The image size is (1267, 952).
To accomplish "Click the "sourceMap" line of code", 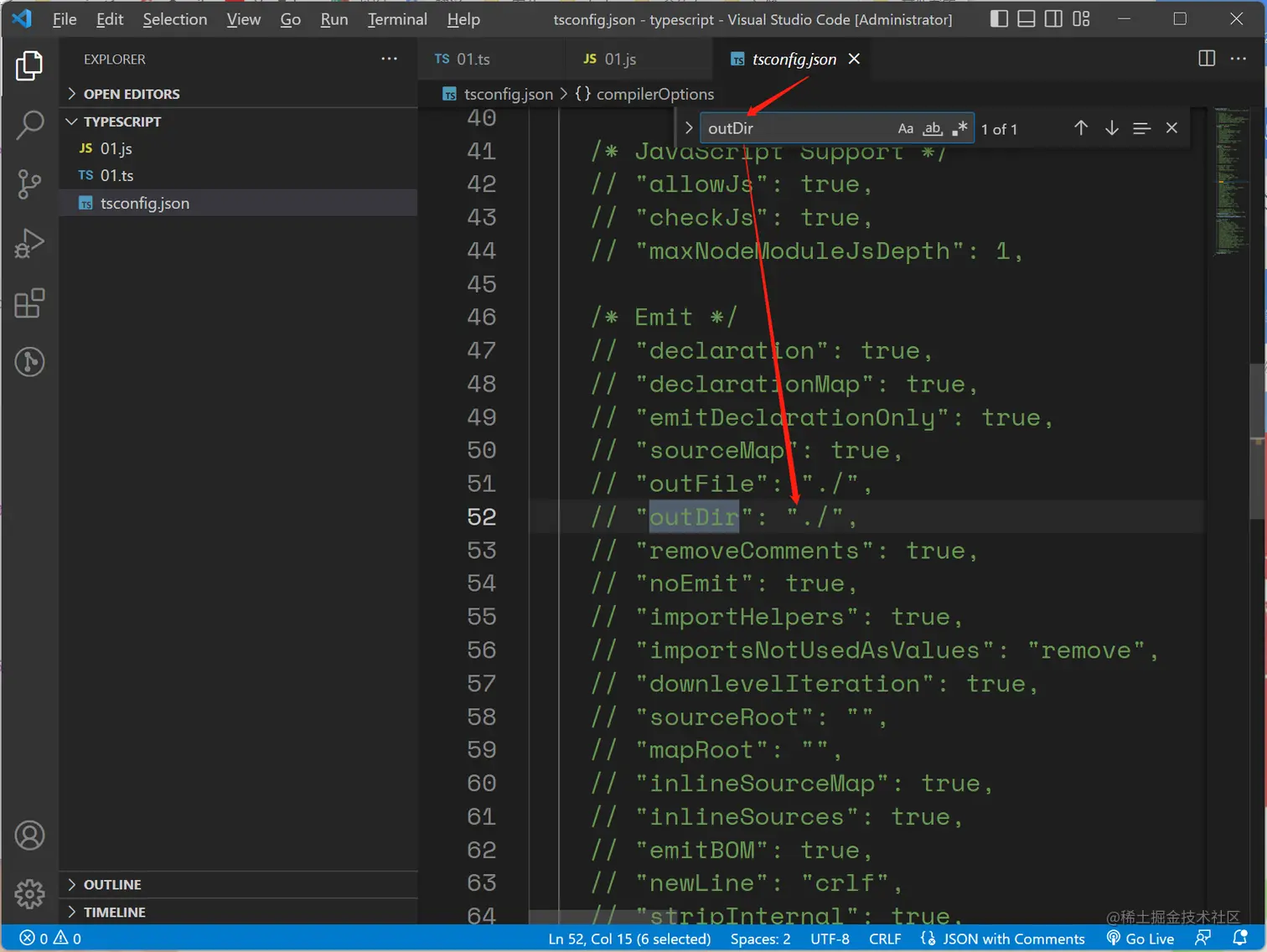I will 747,450.
